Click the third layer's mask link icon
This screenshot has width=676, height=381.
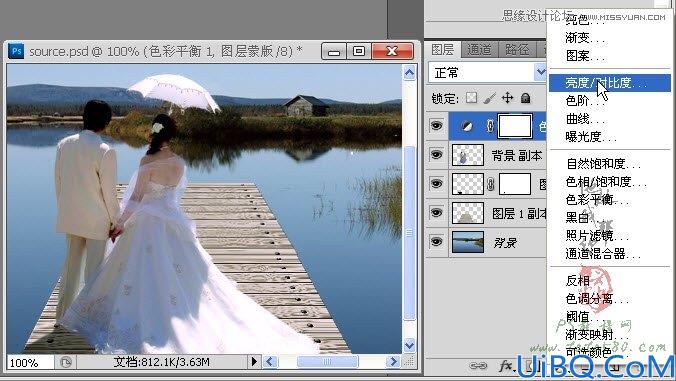tap(491, 184)
